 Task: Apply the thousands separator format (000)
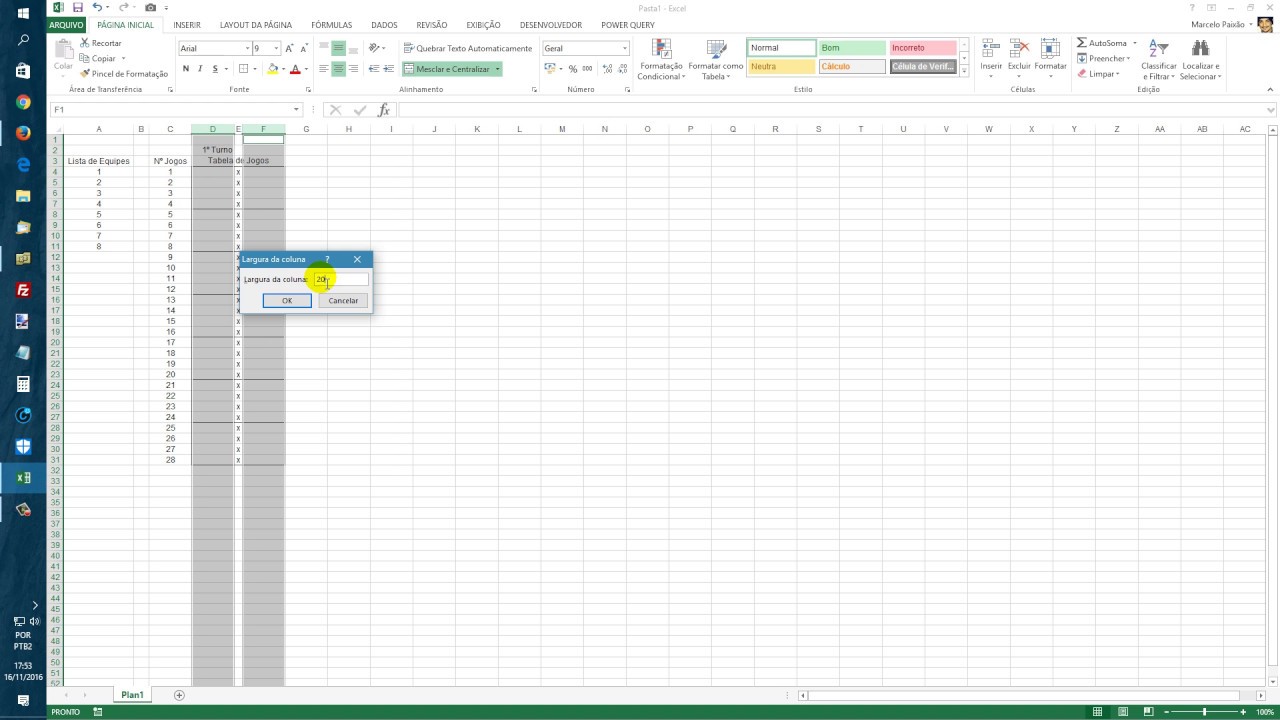(587, 69)
